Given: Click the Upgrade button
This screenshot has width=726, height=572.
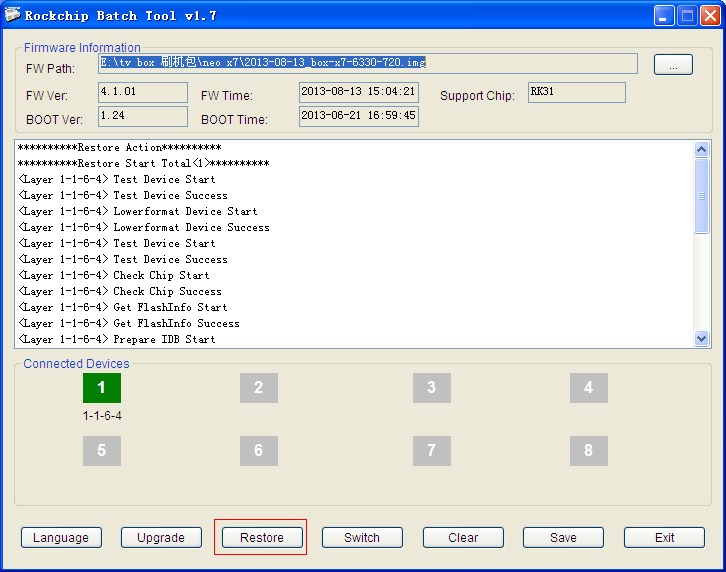Looking at the screenshot, I should (161, 537).
